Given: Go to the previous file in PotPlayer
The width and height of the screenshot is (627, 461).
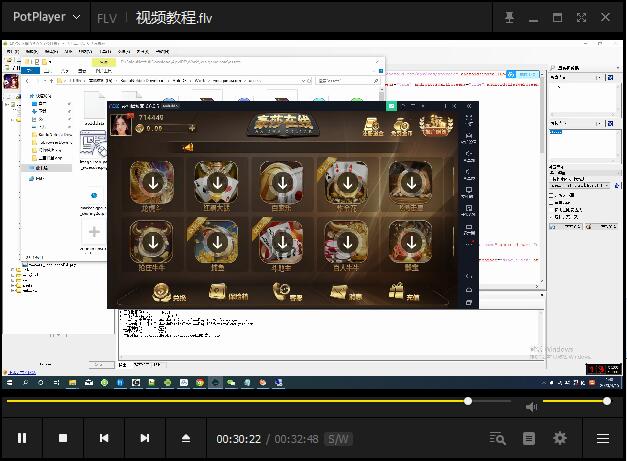Looking at the screenshot, I should (x=104, y=438).
